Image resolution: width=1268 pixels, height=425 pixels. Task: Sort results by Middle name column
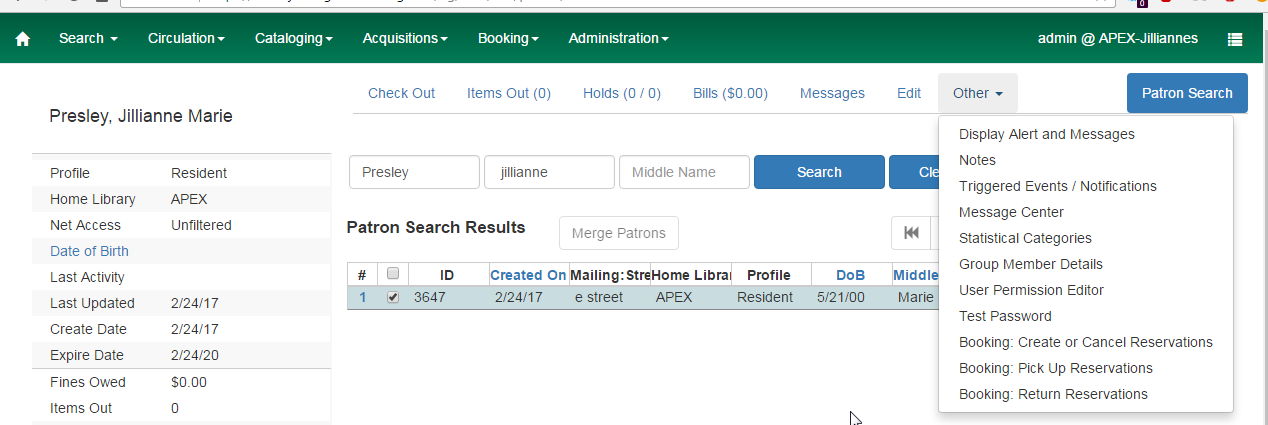pos(915,275)
